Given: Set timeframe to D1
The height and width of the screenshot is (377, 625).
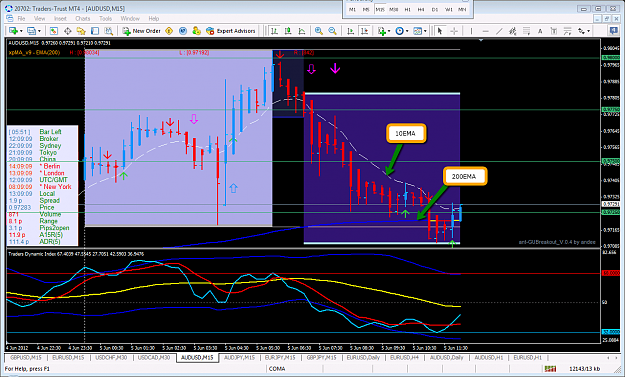Looking at the screenshot, I should click(435, 9).
